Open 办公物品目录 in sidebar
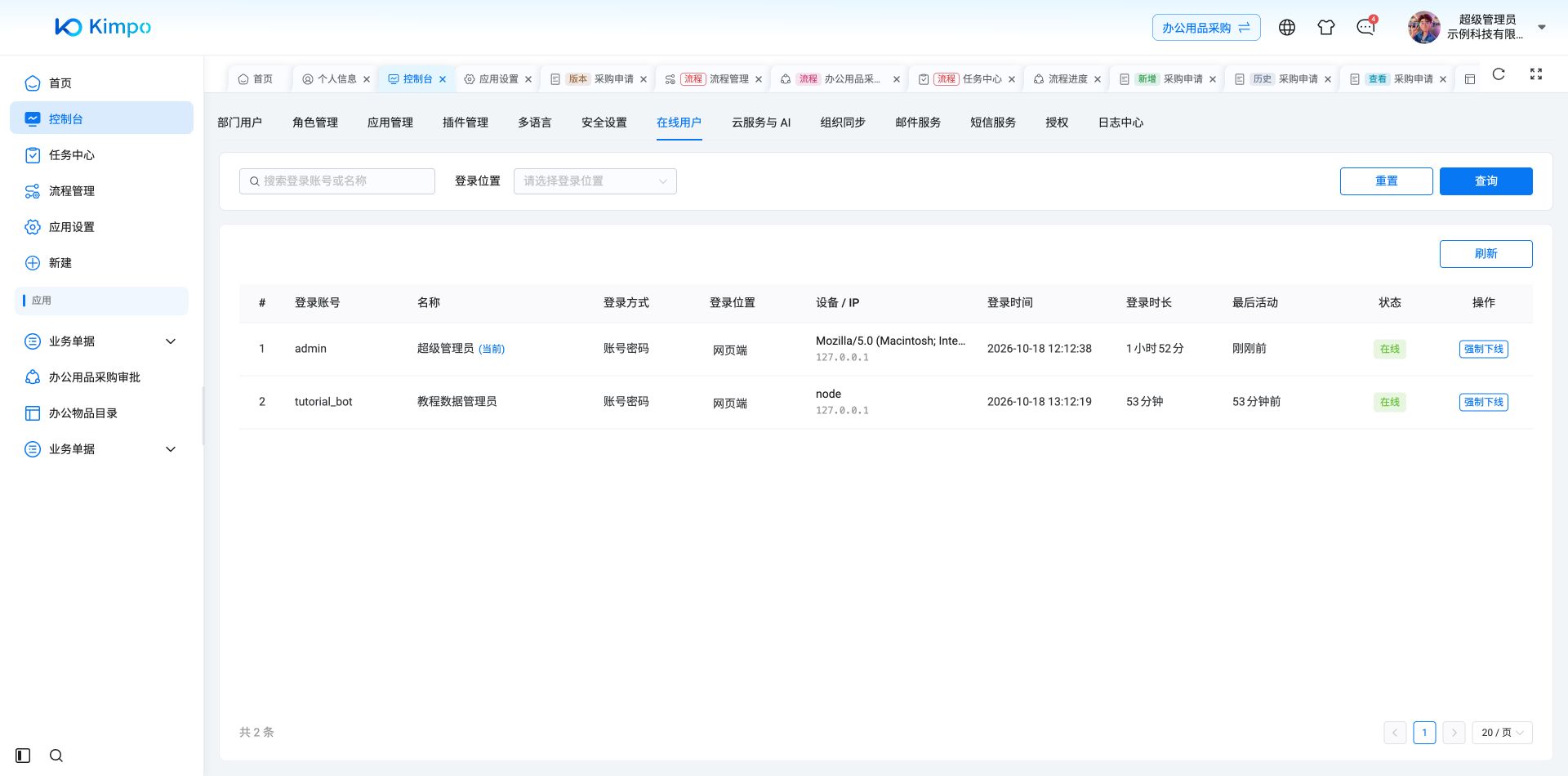Viewport: 1568px width, 776px height. pyautogui.click(x=101, y=413)
